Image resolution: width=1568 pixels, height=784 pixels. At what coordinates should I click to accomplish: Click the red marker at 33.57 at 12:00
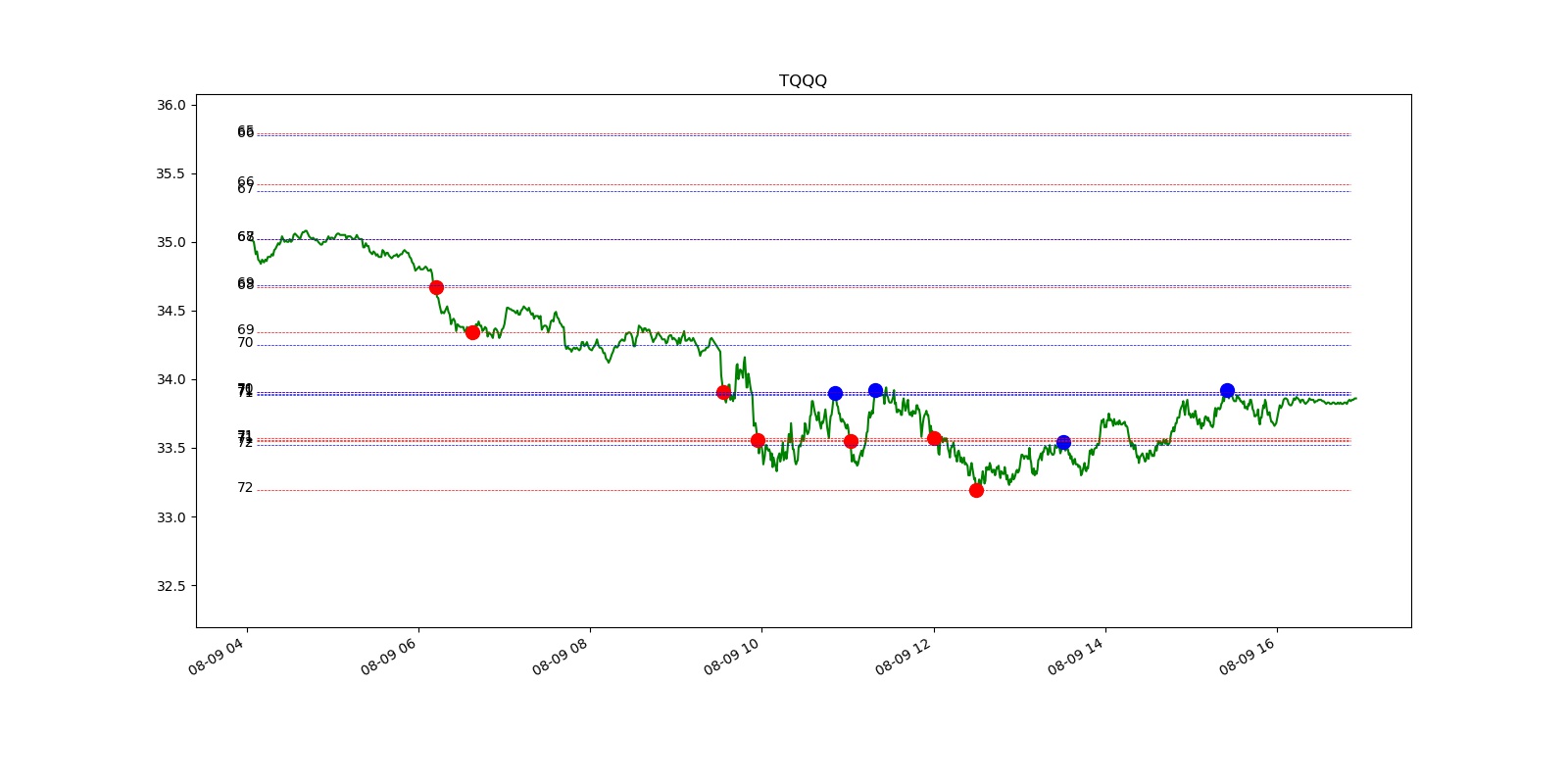pos(934,438)
